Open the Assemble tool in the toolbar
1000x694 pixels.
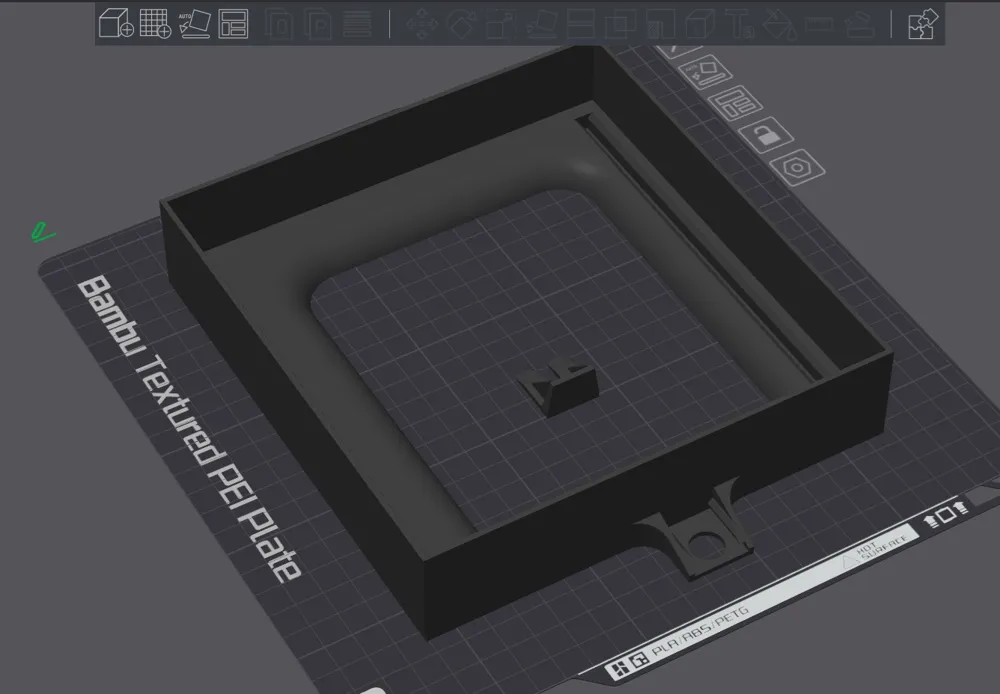tap(858, 24)
